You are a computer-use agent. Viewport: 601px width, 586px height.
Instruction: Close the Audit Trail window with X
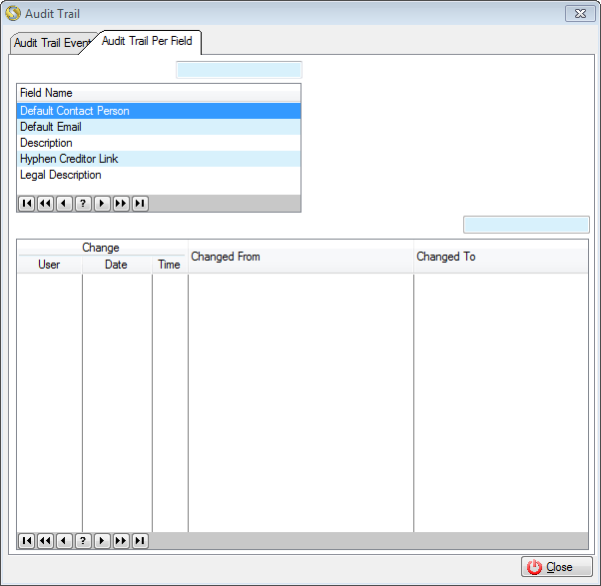click(580, 13)
